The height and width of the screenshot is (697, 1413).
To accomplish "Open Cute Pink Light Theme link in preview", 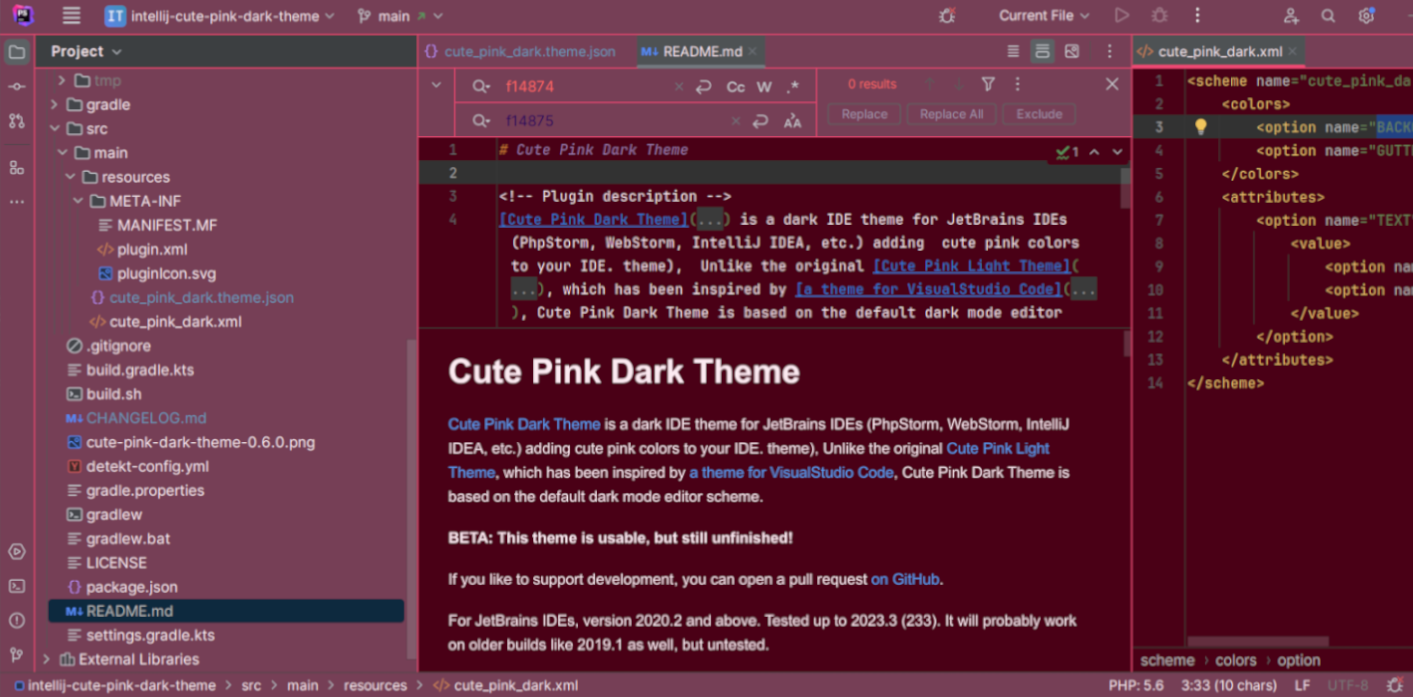I will [749, 460].
